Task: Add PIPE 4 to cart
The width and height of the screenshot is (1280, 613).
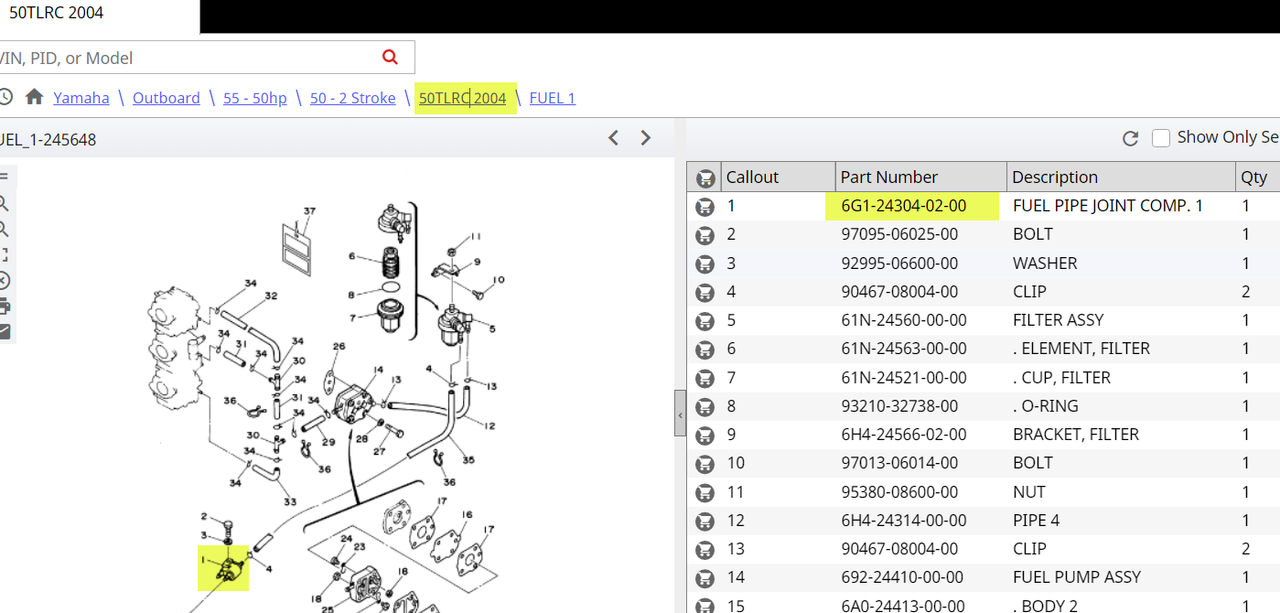Action: 705,521
